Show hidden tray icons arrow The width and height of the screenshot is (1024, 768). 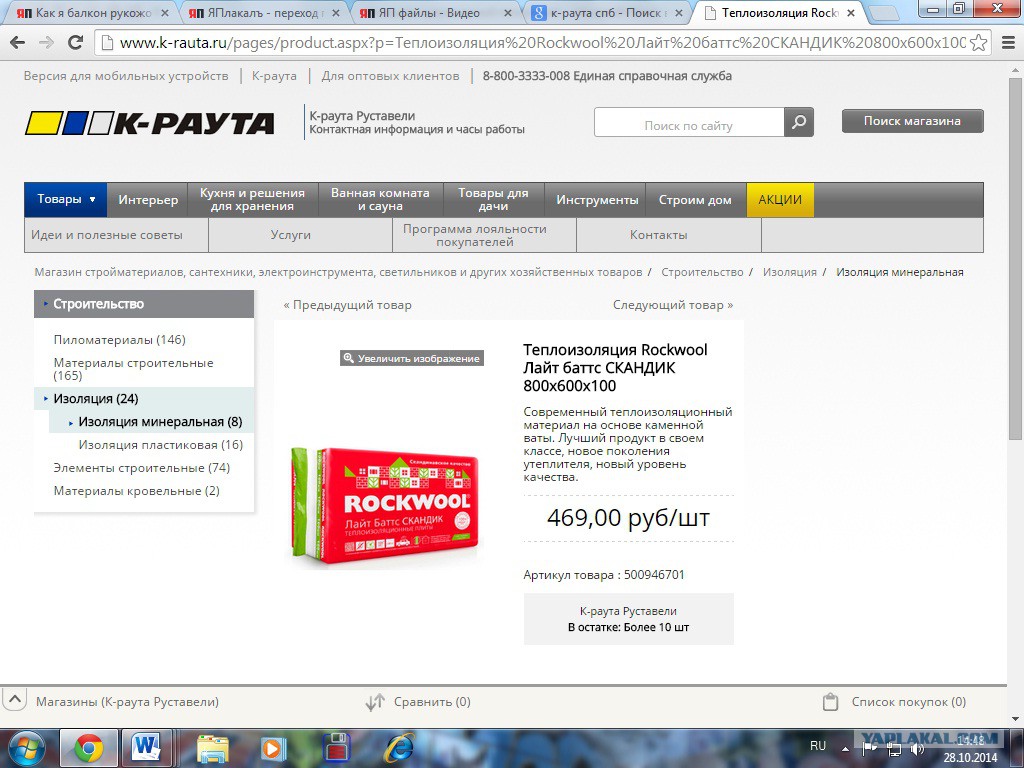(846, 749)
